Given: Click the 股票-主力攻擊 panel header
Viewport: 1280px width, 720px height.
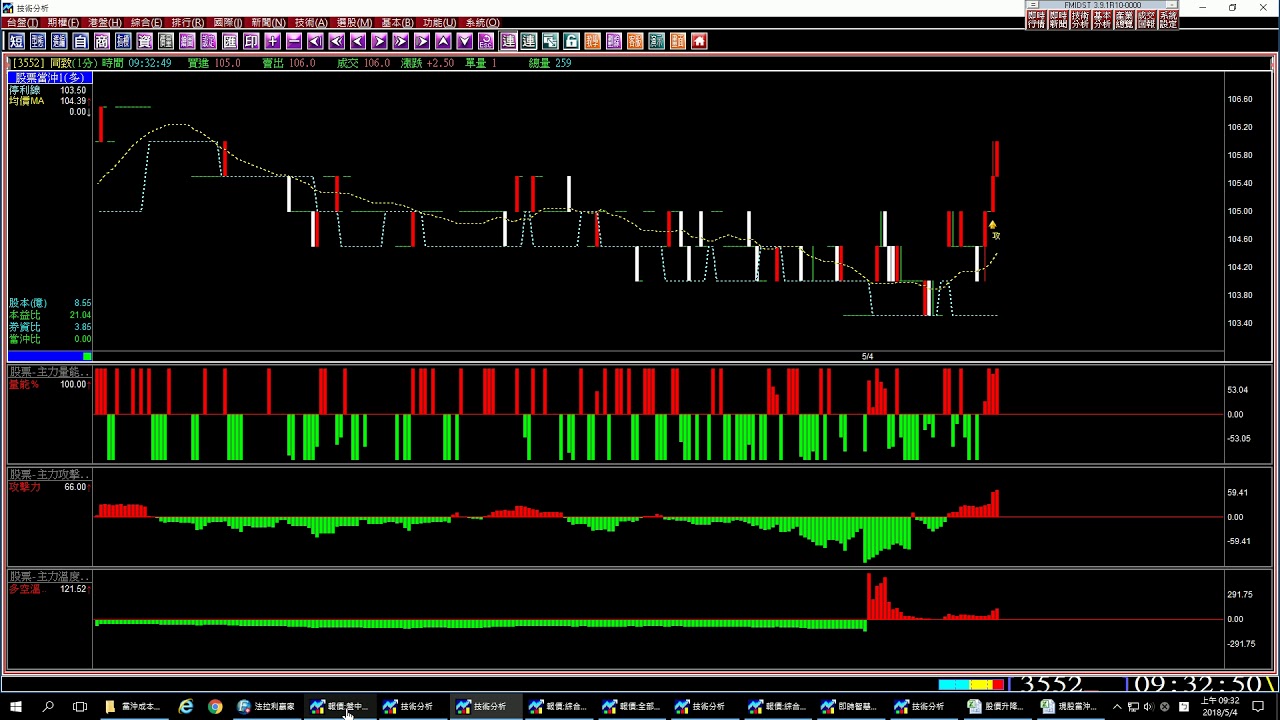Looking at the screenshot, I should click(49, 474).
